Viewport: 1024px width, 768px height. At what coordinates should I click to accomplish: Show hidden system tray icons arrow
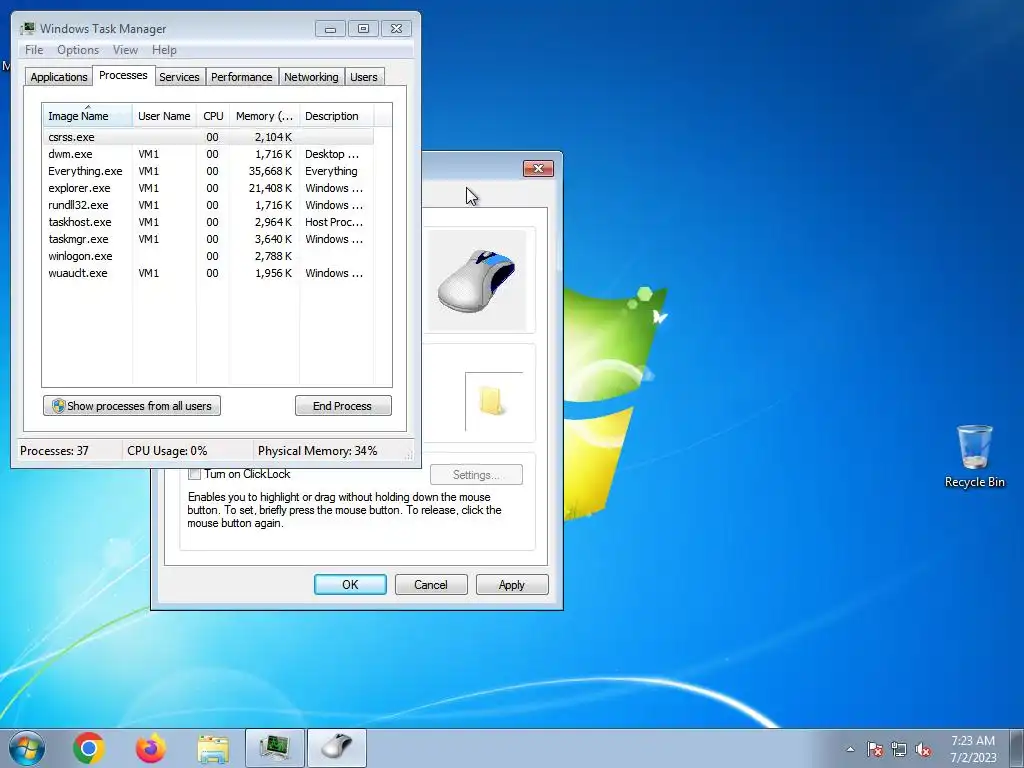coord(850,749)
